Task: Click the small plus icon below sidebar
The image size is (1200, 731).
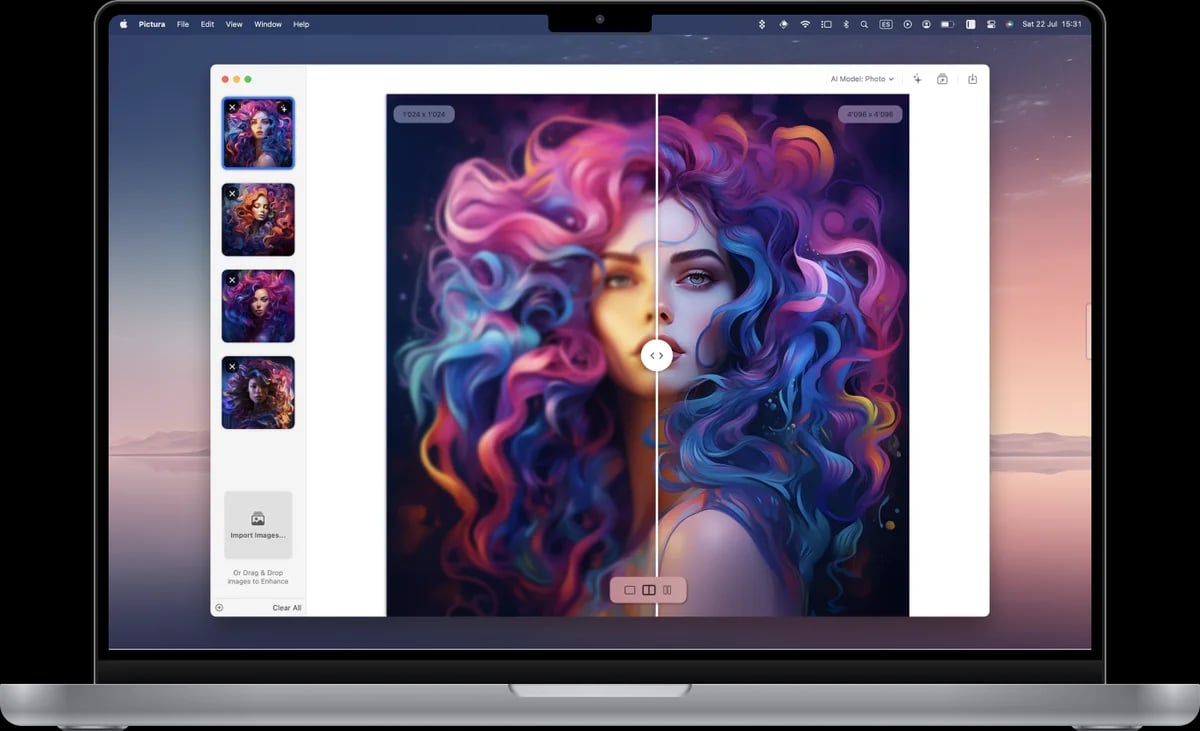Action: (219, 607)
